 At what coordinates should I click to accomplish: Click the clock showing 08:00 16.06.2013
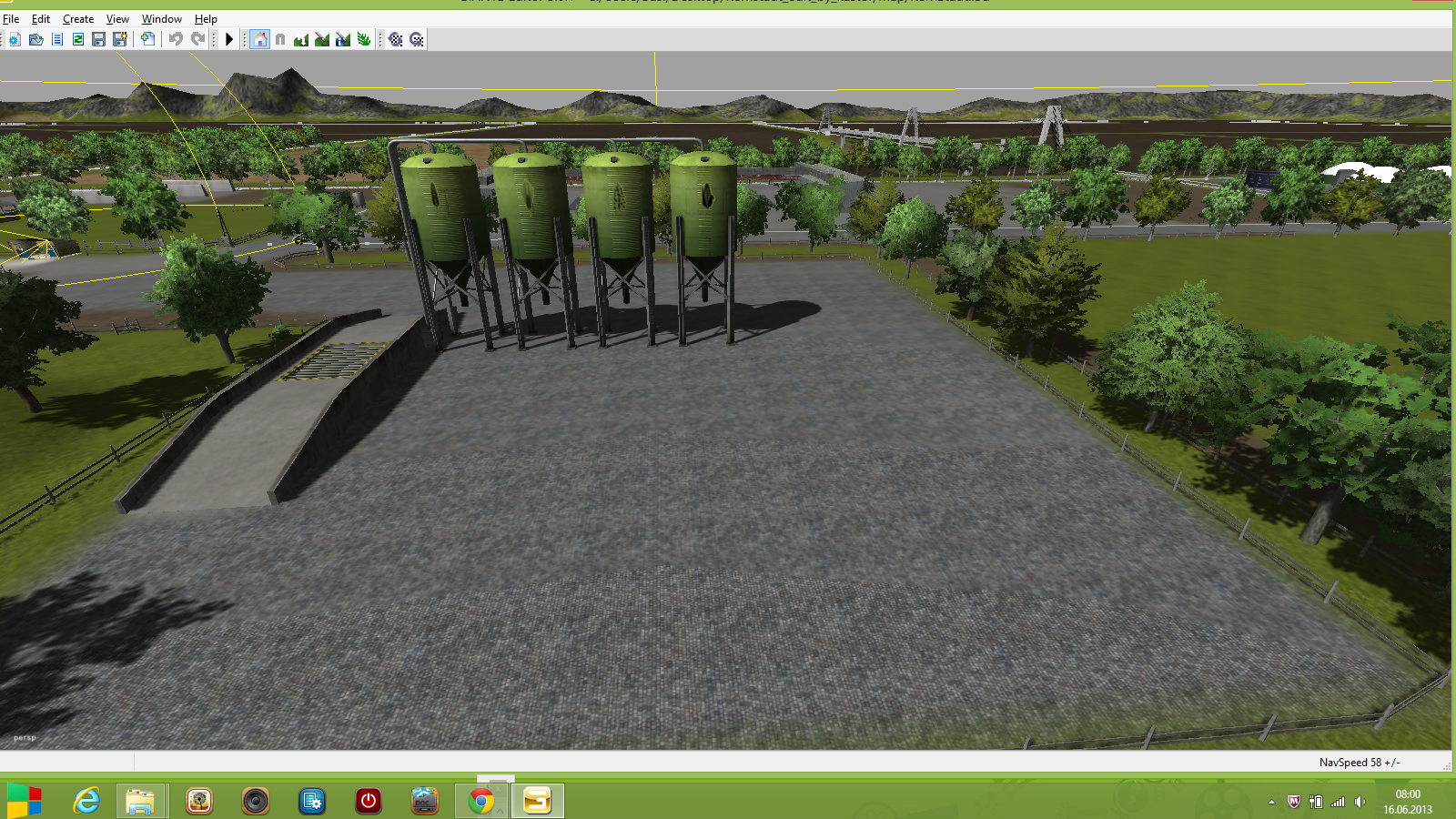[x=1408, y=802]
